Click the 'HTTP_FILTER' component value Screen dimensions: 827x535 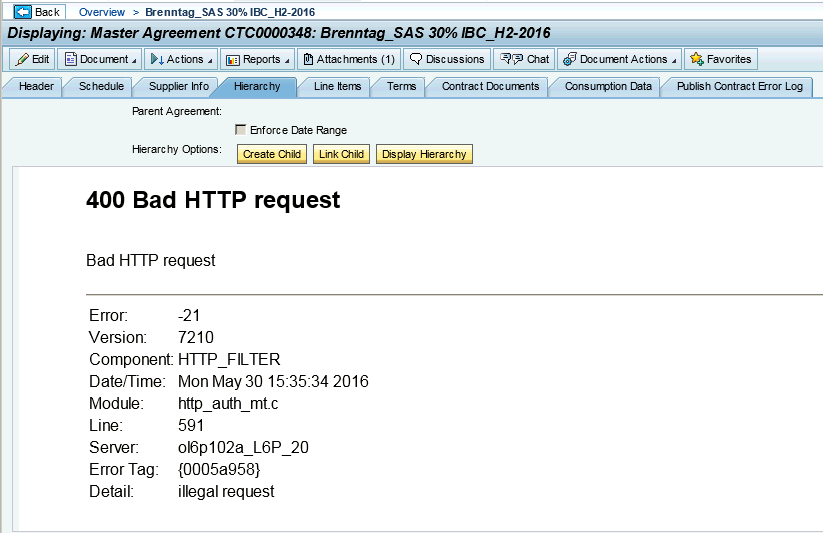pos(229,359)
